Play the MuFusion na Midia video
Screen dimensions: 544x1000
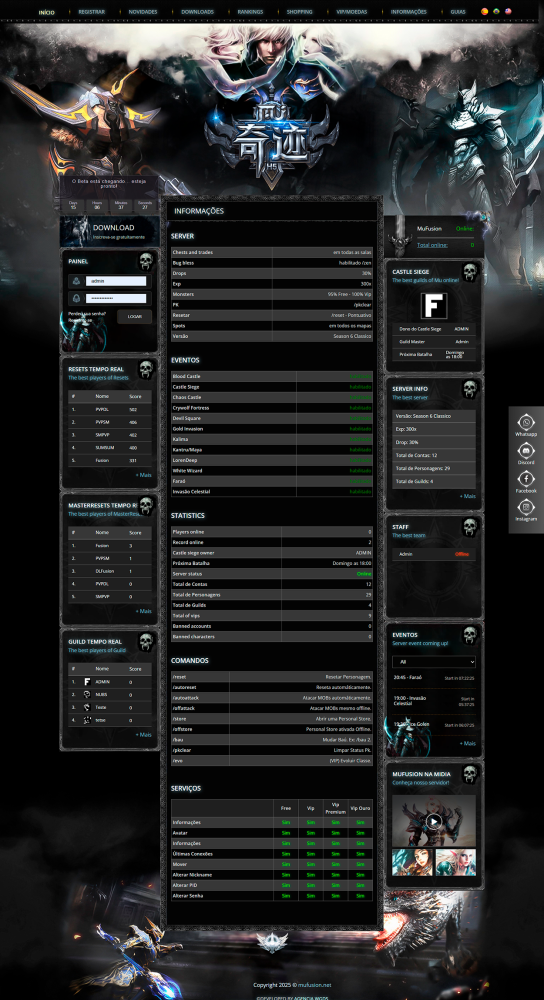[434, 821]
